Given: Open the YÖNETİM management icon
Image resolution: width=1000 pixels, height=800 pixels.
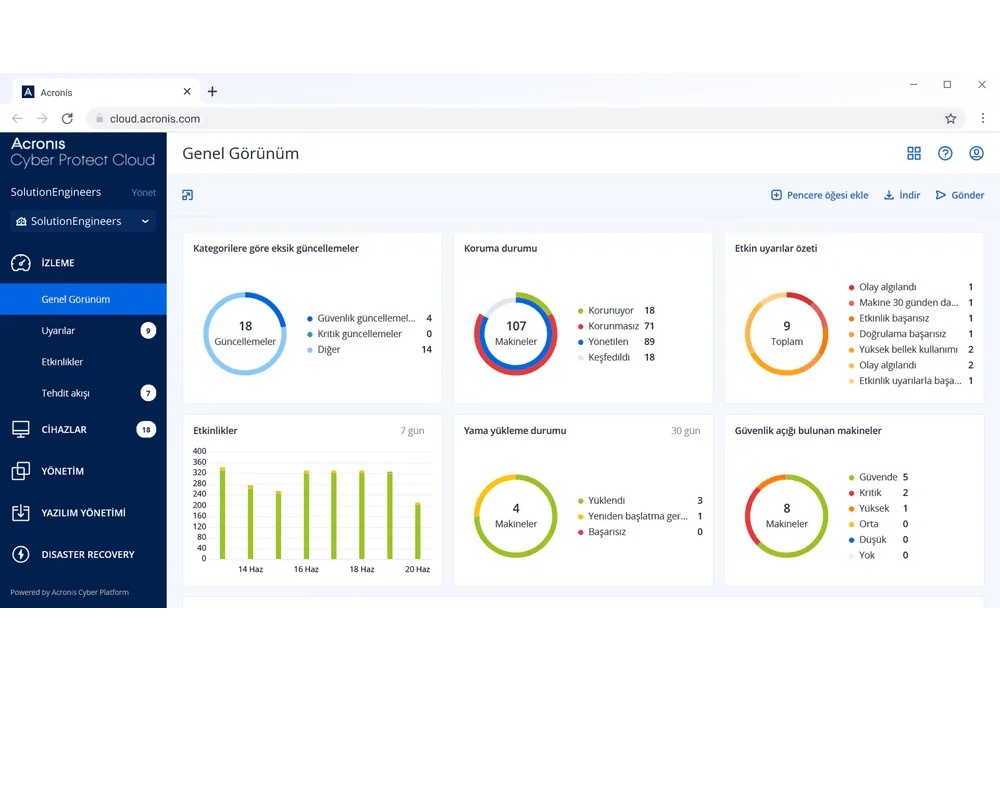Looking at the screenshot, I should click(x=22, y=470).
